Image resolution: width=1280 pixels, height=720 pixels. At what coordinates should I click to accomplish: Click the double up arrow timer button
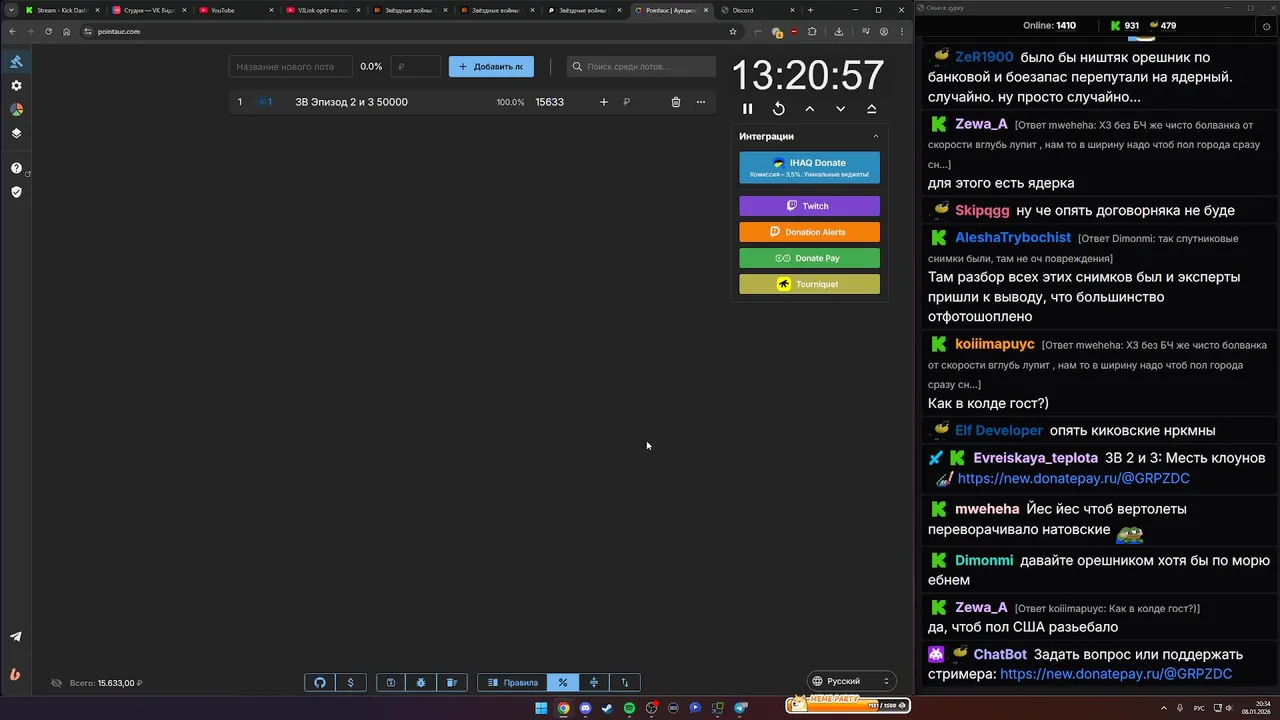pos(872,109)
